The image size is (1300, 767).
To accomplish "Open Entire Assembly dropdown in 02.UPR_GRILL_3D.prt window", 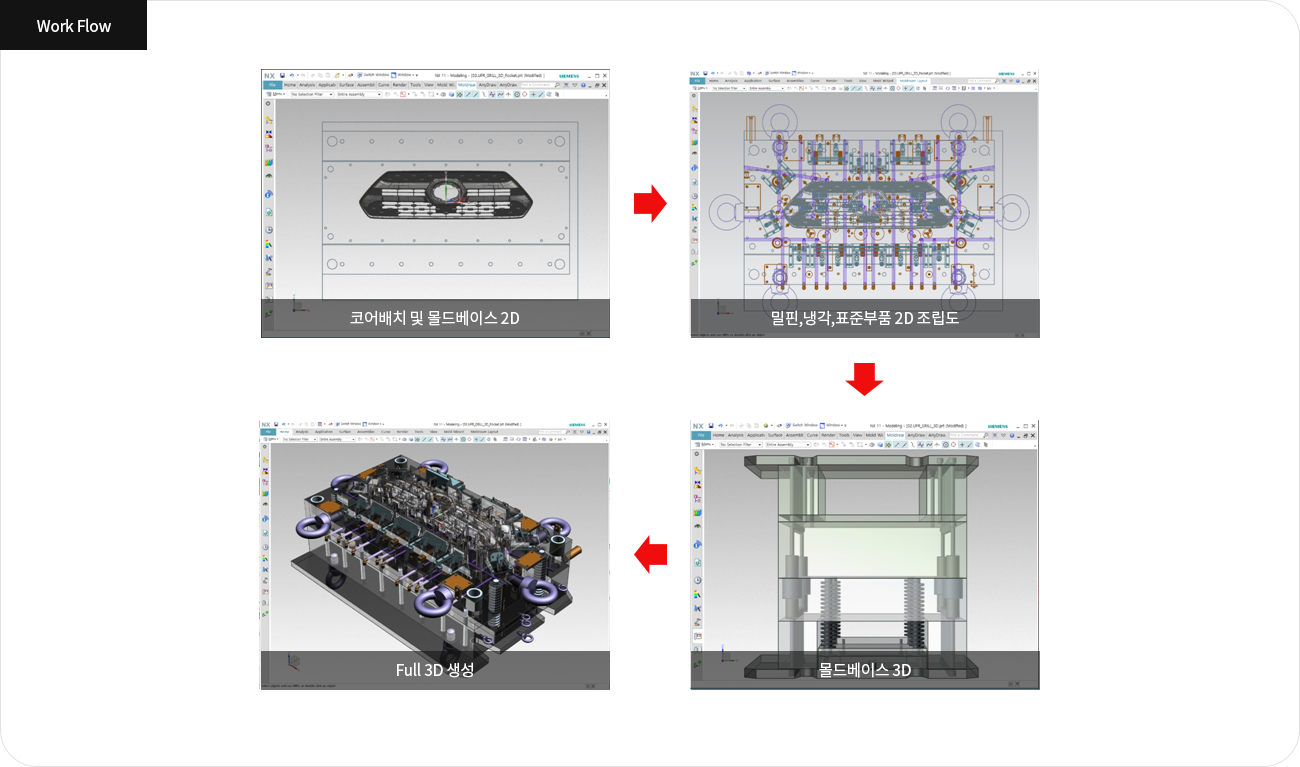I will click(788, 445).
